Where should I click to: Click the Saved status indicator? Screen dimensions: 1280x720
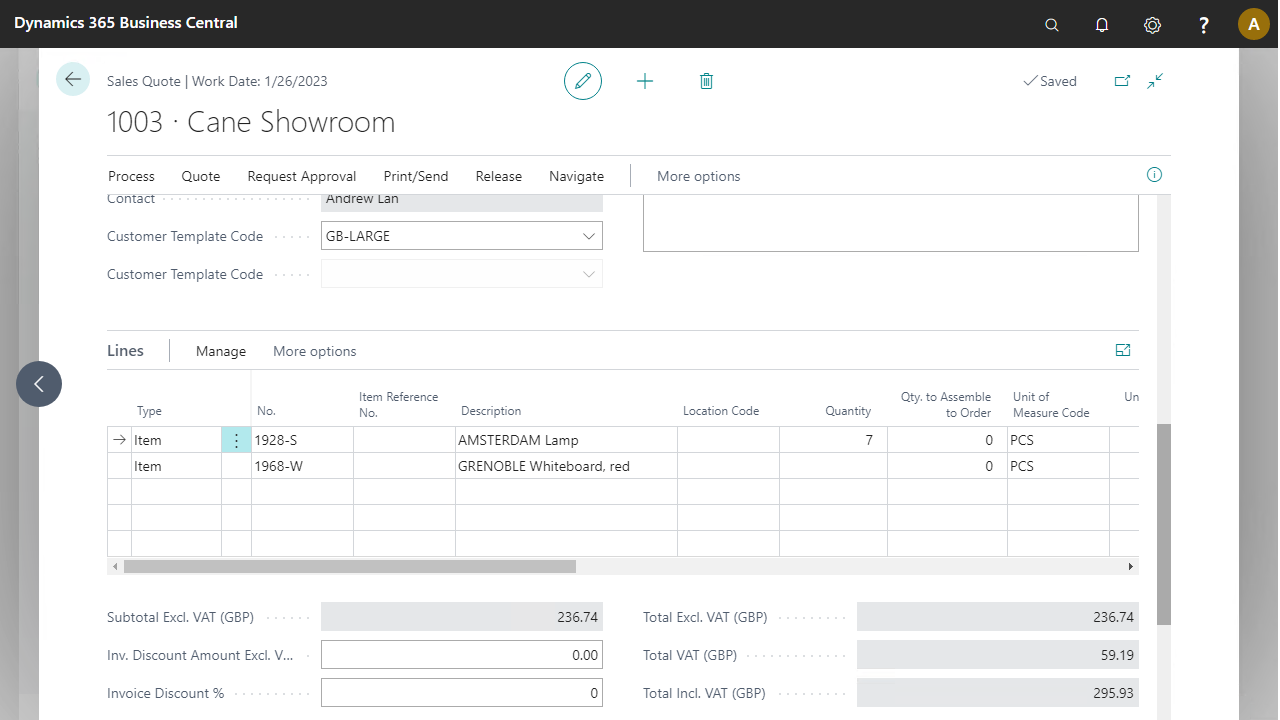coord(1050,81)
